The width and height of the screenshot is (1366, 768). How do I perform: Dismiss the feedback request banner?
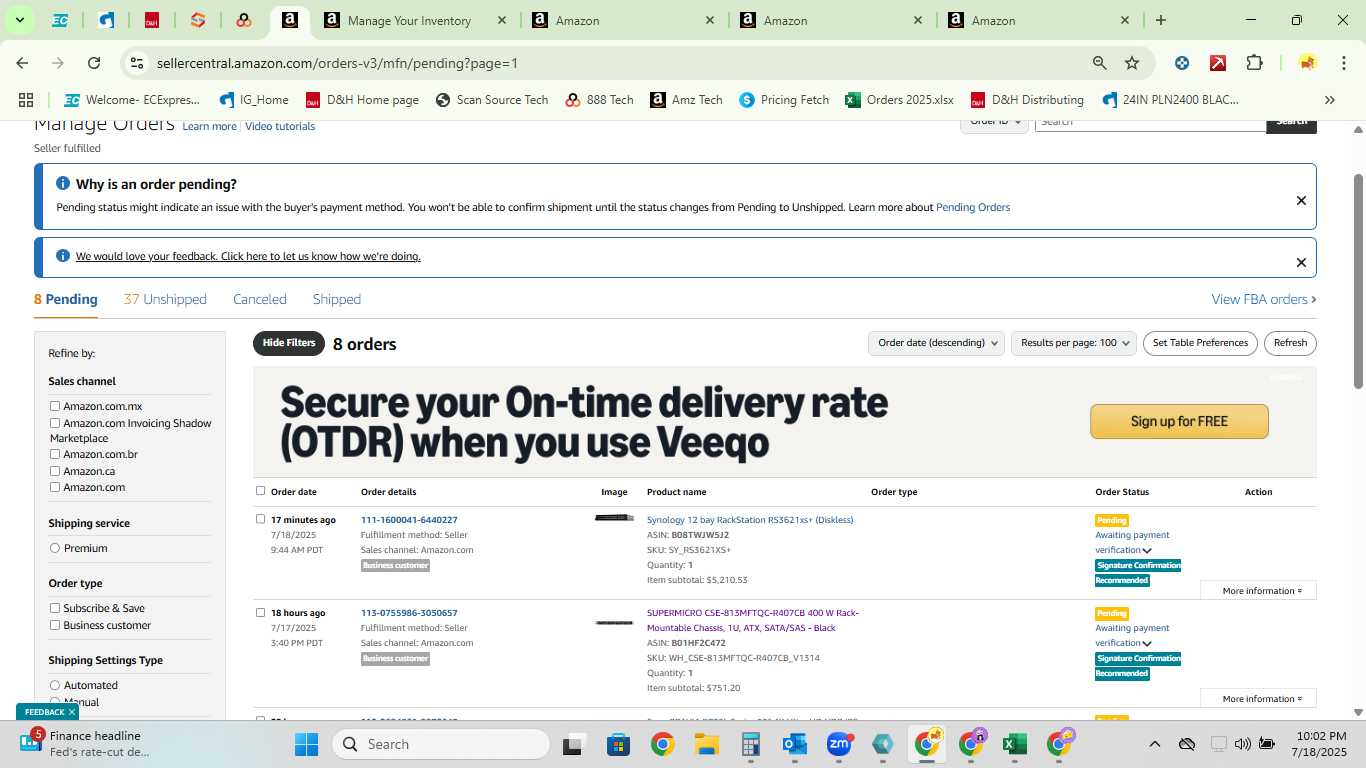tap(1301, 263)
